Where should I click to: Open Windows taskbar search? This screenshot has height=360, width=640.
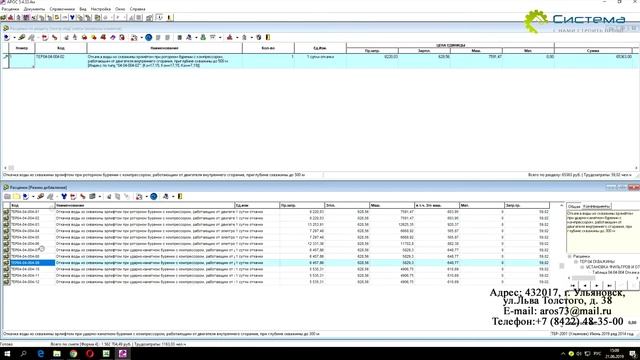[x=23, y=354]
